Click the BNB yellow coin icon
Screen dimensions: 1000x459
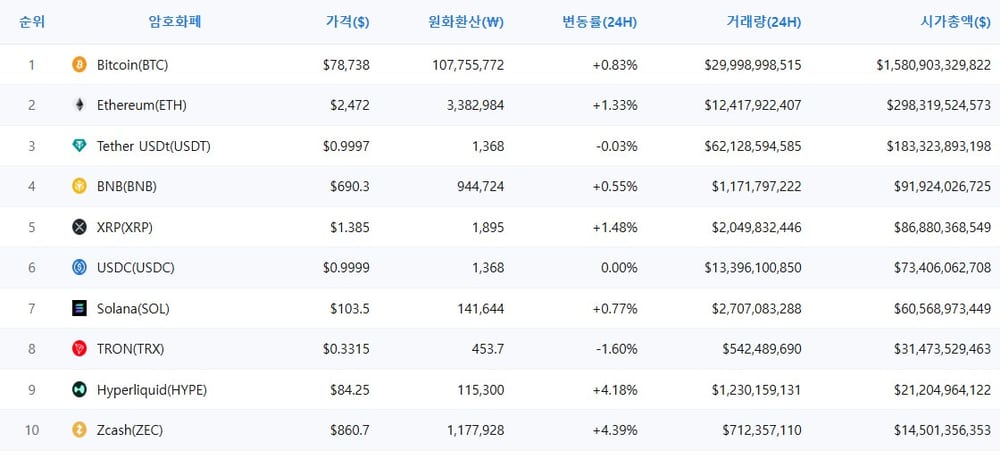click(79, 186)
